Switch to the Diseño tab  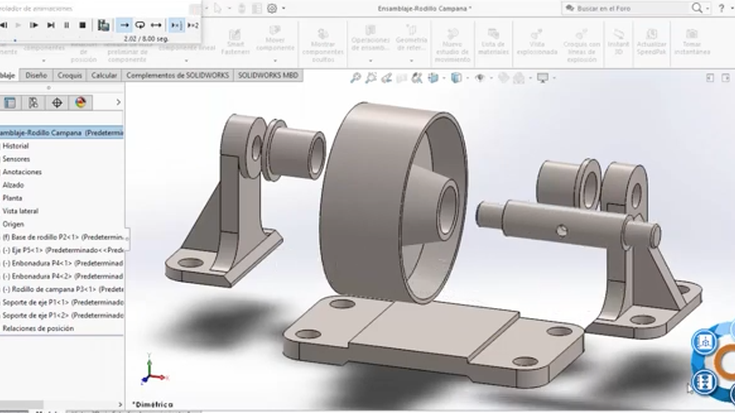[x=36, y=75]
